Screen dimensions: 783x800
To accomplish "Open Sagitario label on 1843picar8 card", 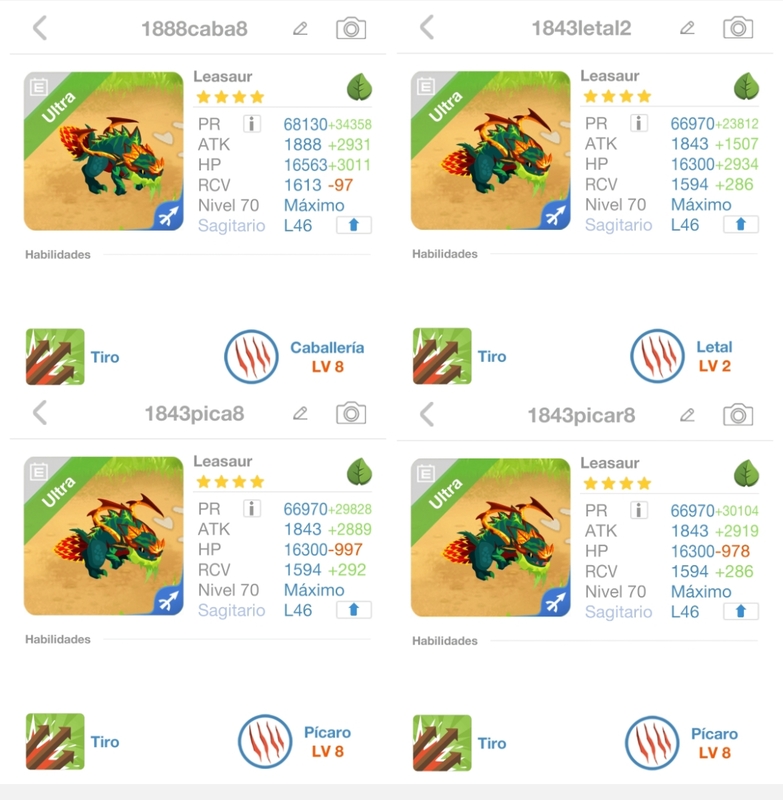I will coord(618,612).
